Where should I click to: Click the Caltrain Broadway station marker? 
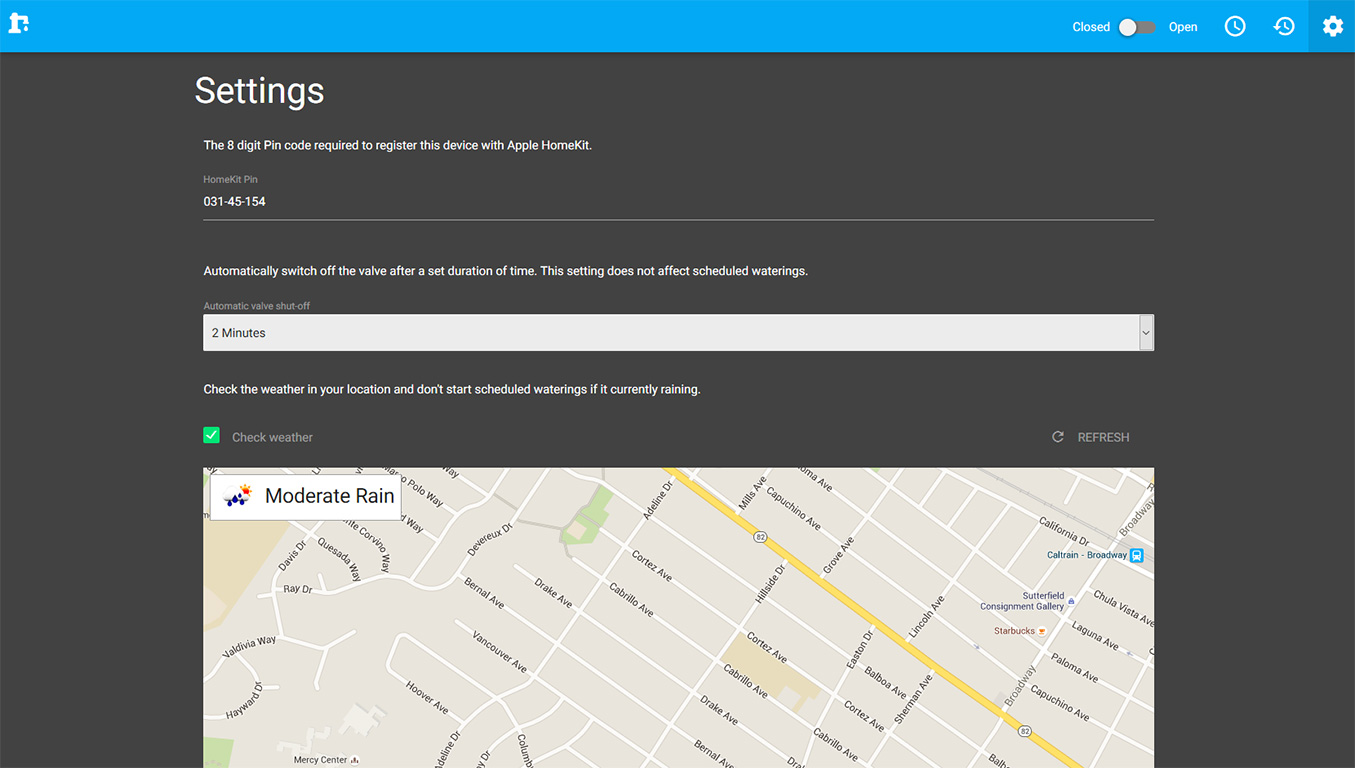click(x=1137, y=555)
